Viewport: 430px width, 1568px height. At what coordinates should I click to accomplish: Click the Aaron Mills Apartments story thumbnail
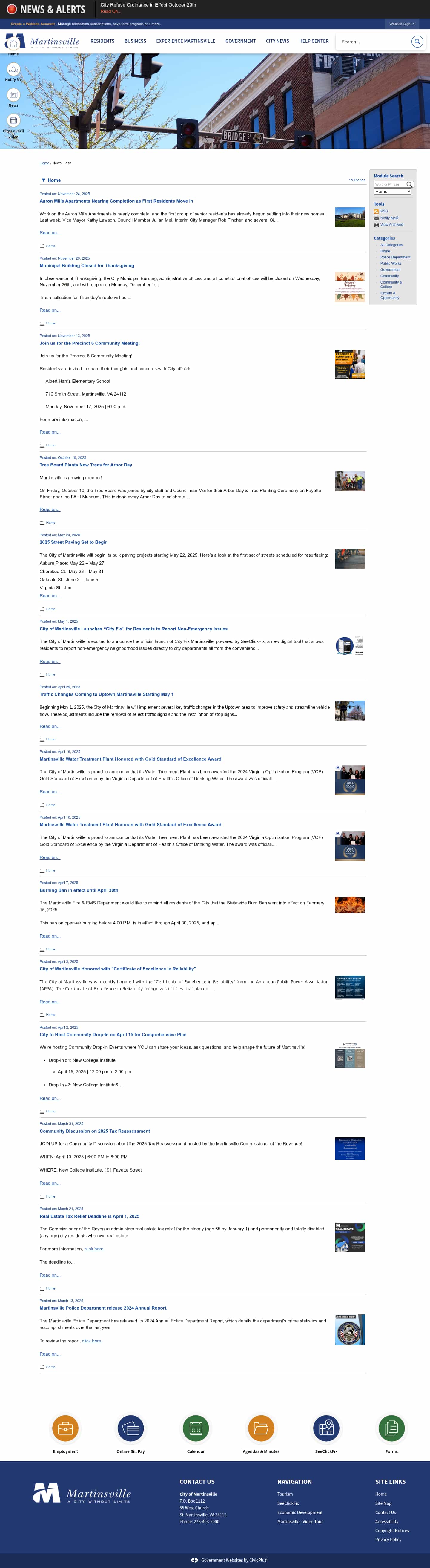click(350, 217)
